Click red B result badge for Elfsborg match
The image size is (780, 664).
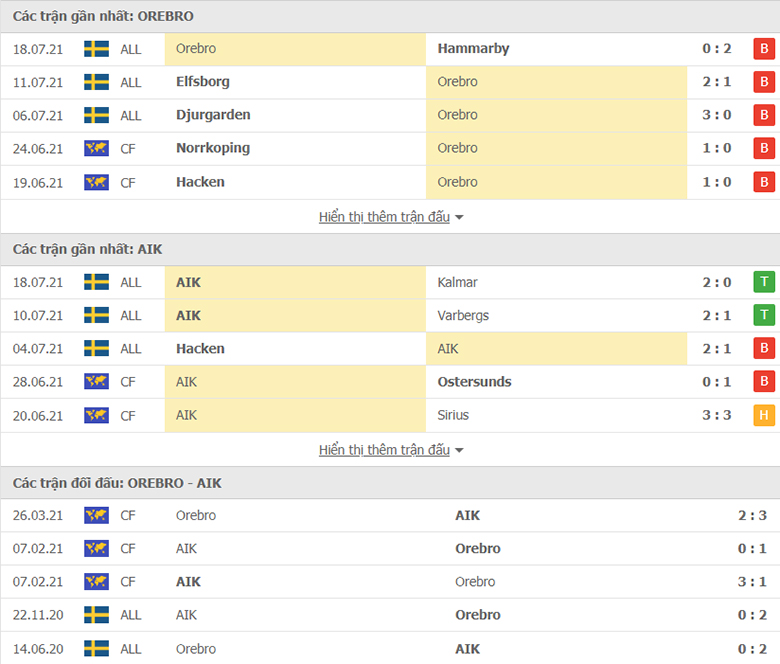pos(764,82)
